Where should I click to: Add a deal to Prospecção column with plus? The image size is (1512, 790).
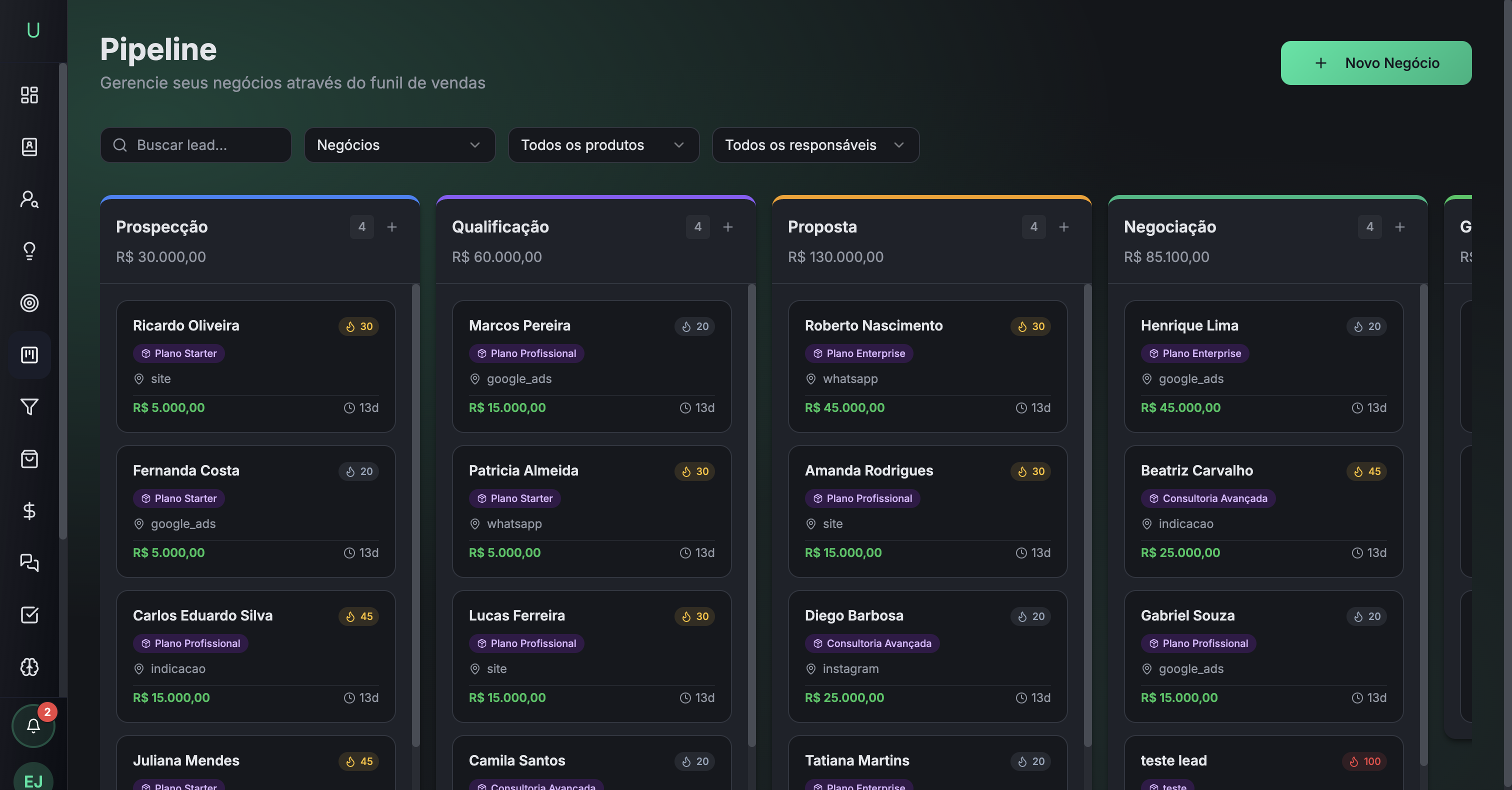click(x=391, y=227)
